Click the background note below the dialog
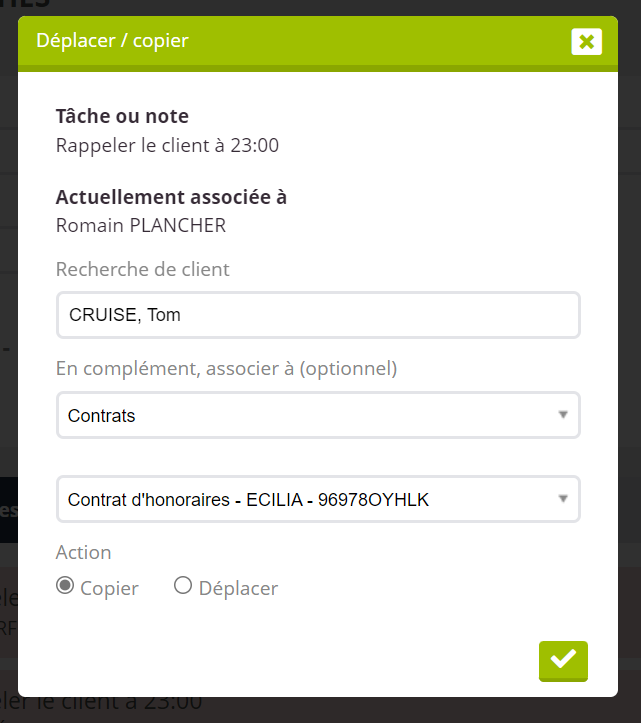 click(x=110, y=705)
